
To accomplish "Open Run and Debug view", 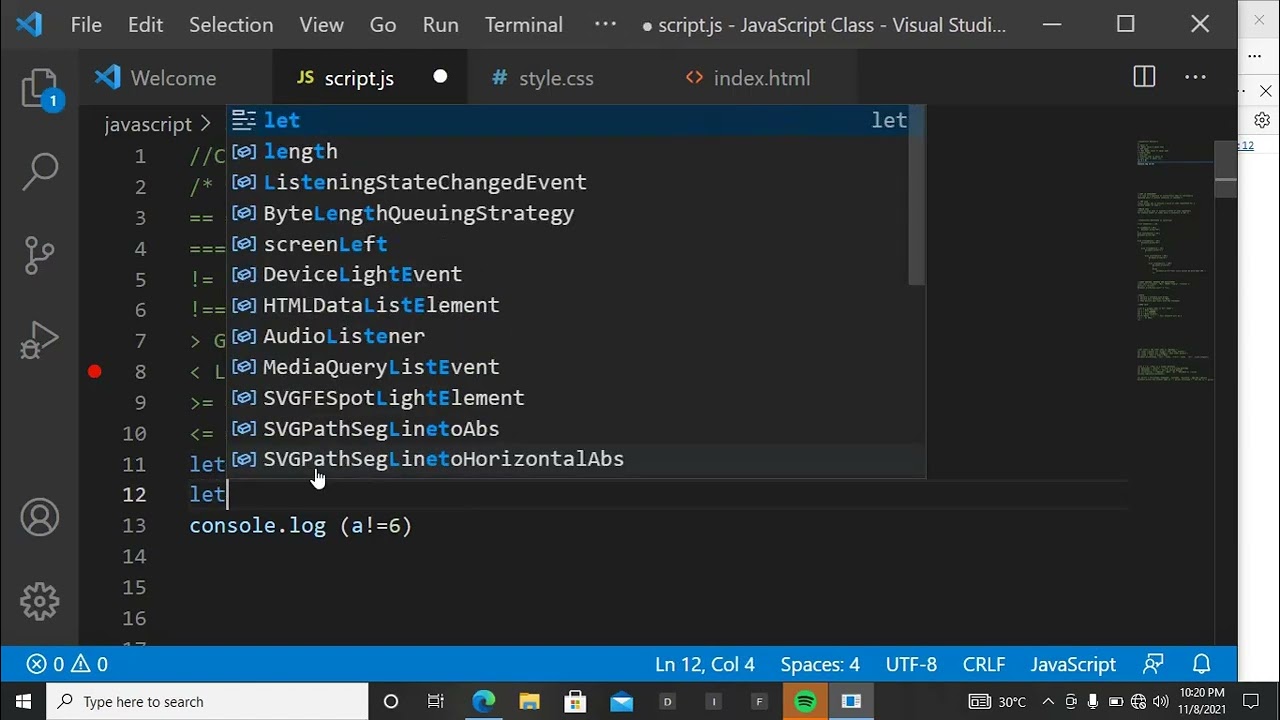I will click(x=40, y=341).
